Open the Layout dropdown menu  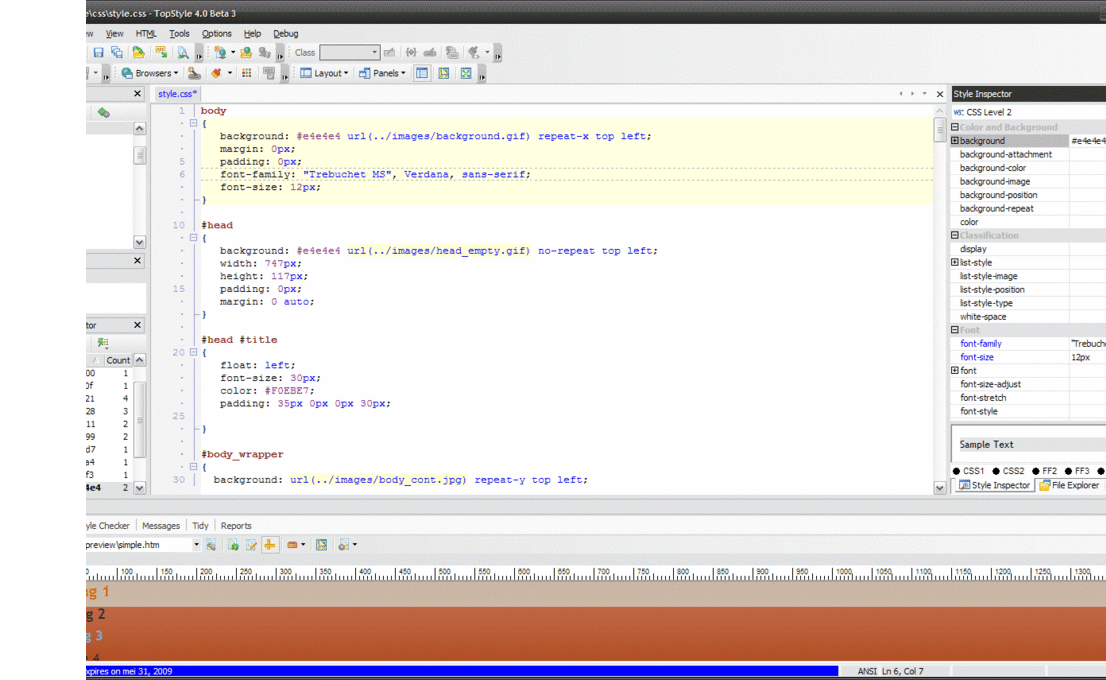pos(324,73)
